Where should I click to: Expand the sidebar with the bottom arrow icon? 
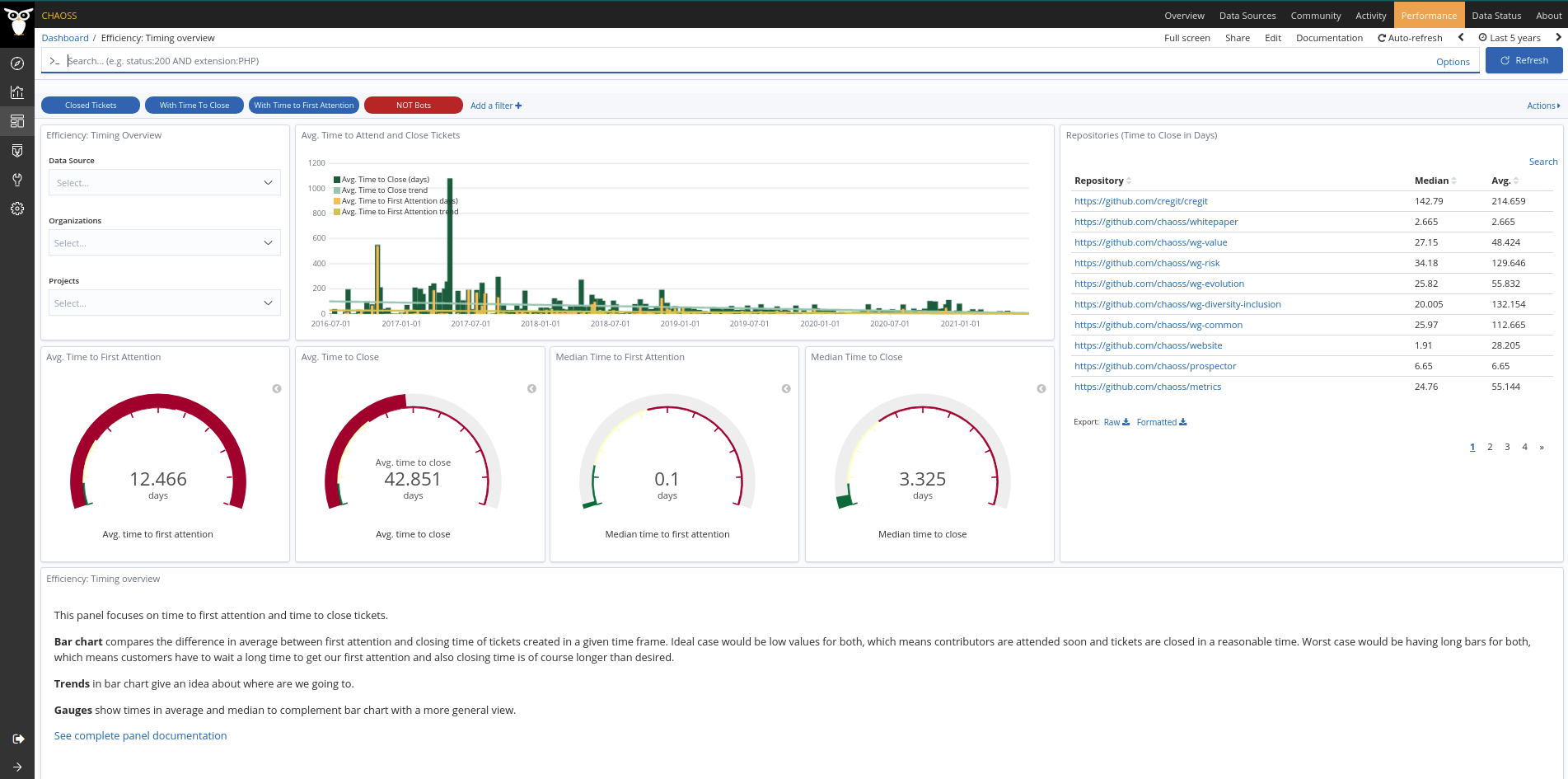(x=17, y=767)
